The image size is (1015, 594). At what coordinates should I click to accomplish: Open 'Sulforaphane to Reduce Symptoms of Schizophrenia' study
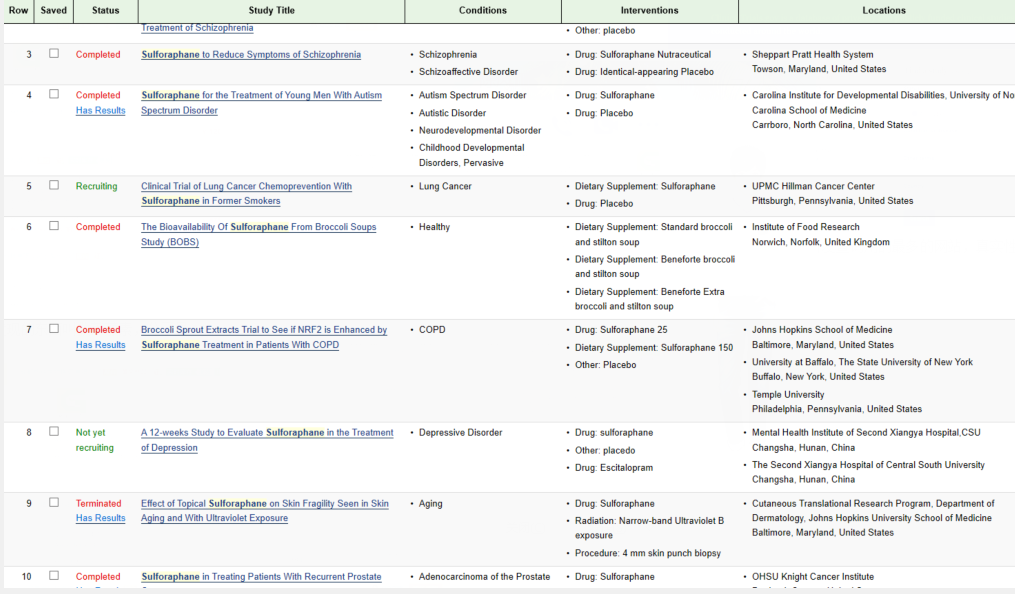tap(251, 55)
